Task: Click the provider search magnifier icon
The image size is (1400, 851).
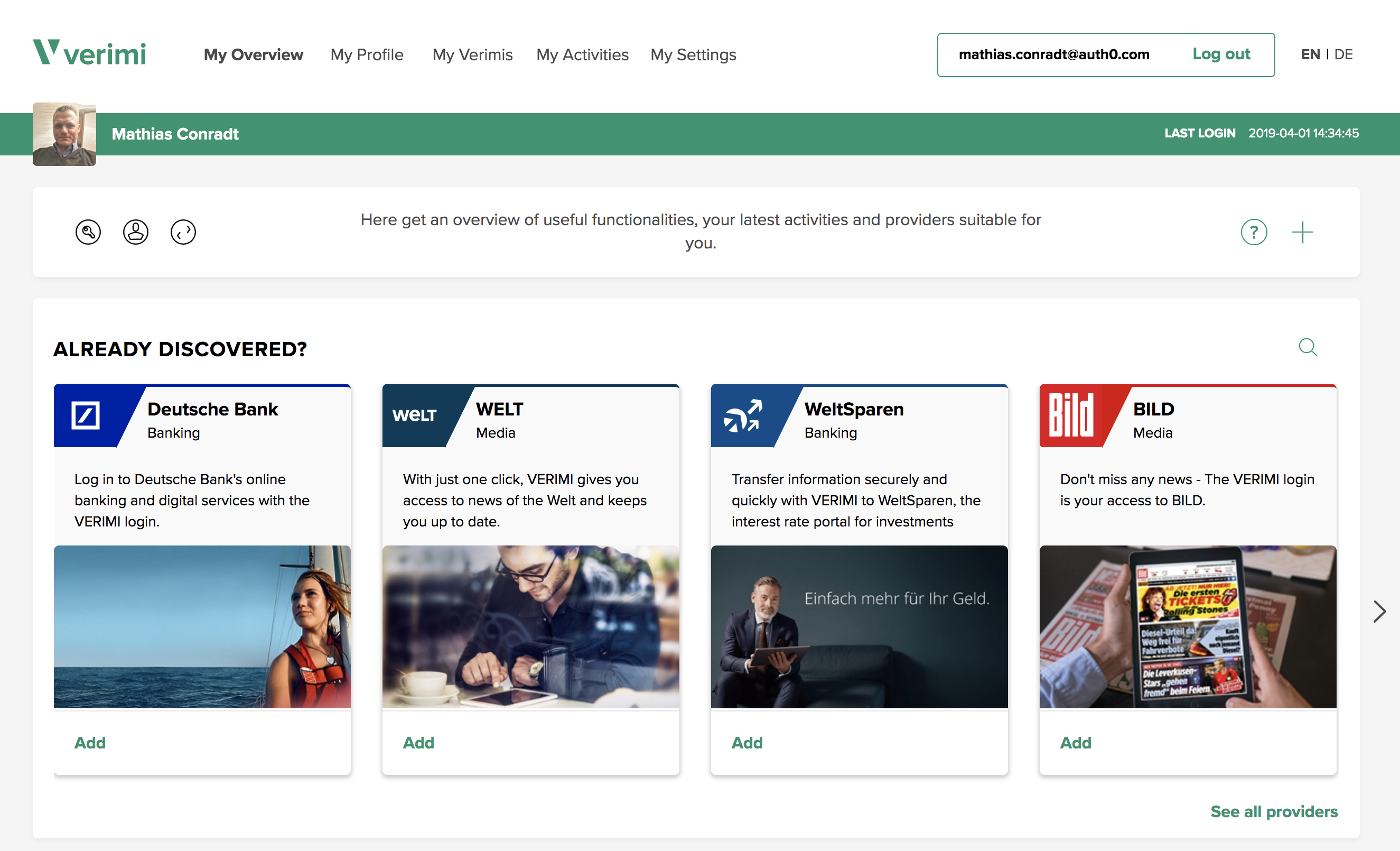Action: pyautogui.click(x=1308, y=347)
